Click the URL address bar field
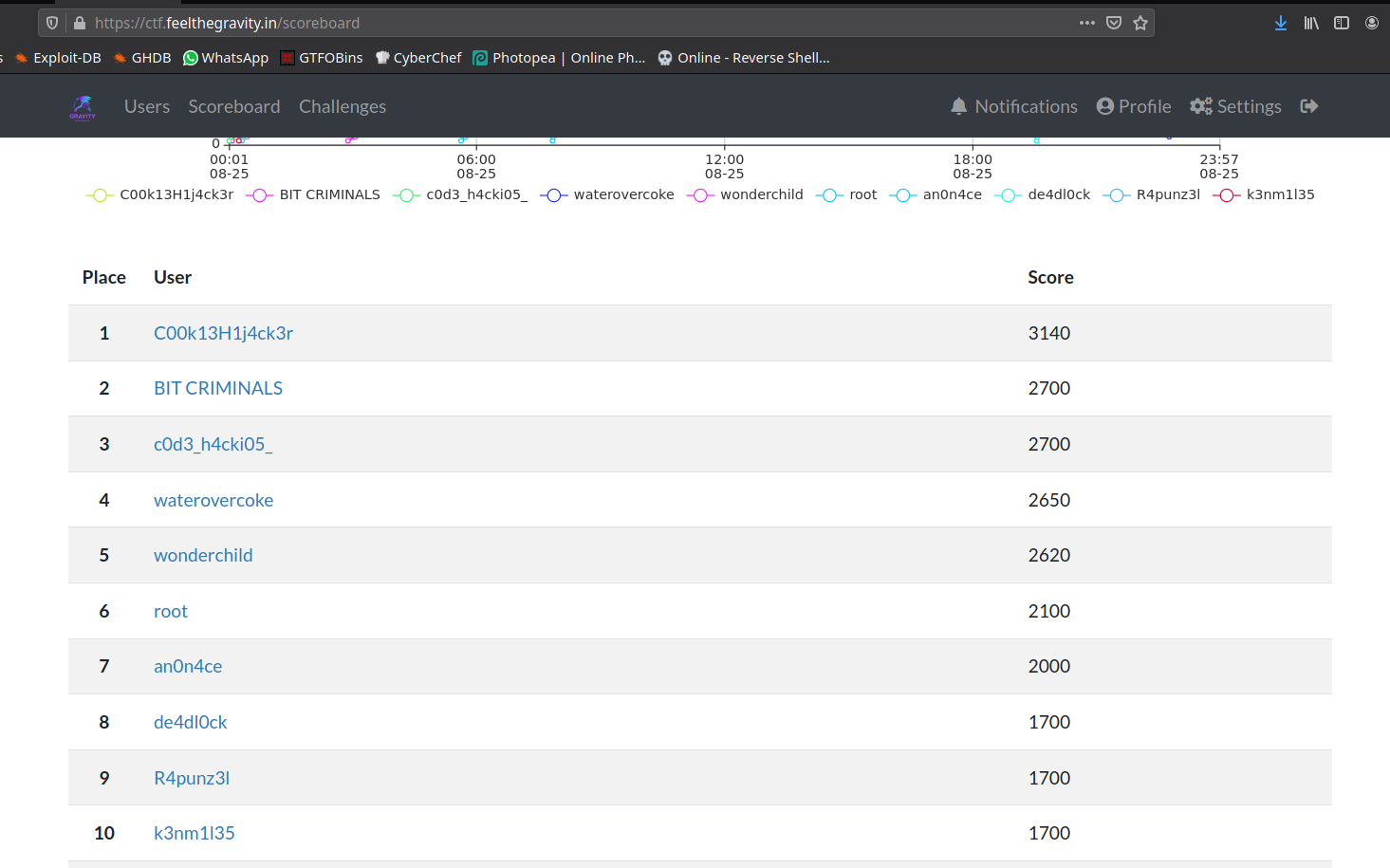 [x=569, y=23]
